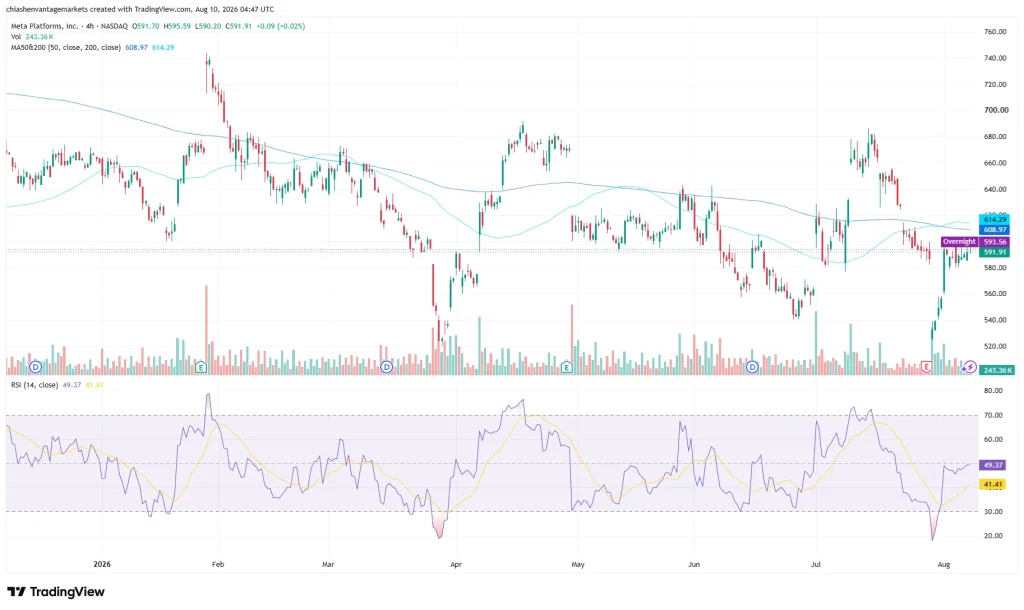This screenshot has height=610, width=1024.
Task: Click the low value 'L590.20'
Action: (x=208, y=26)
